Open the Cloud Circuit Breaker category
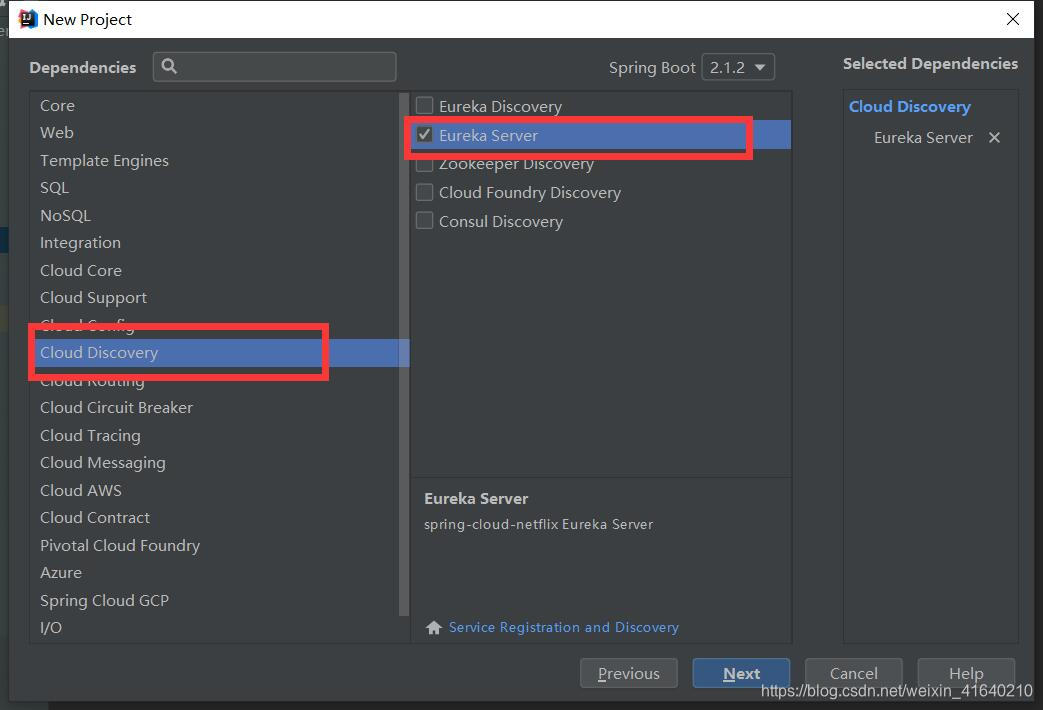 pyautogui.click(x=214, y=407)
